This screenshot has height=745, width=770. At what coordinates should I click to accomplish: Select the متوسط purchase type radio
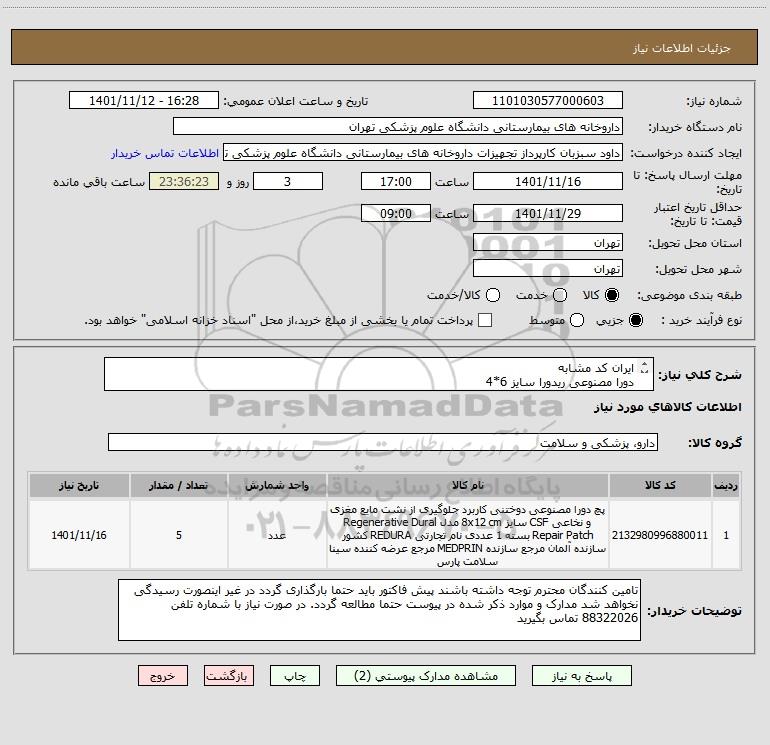[577, 320]
